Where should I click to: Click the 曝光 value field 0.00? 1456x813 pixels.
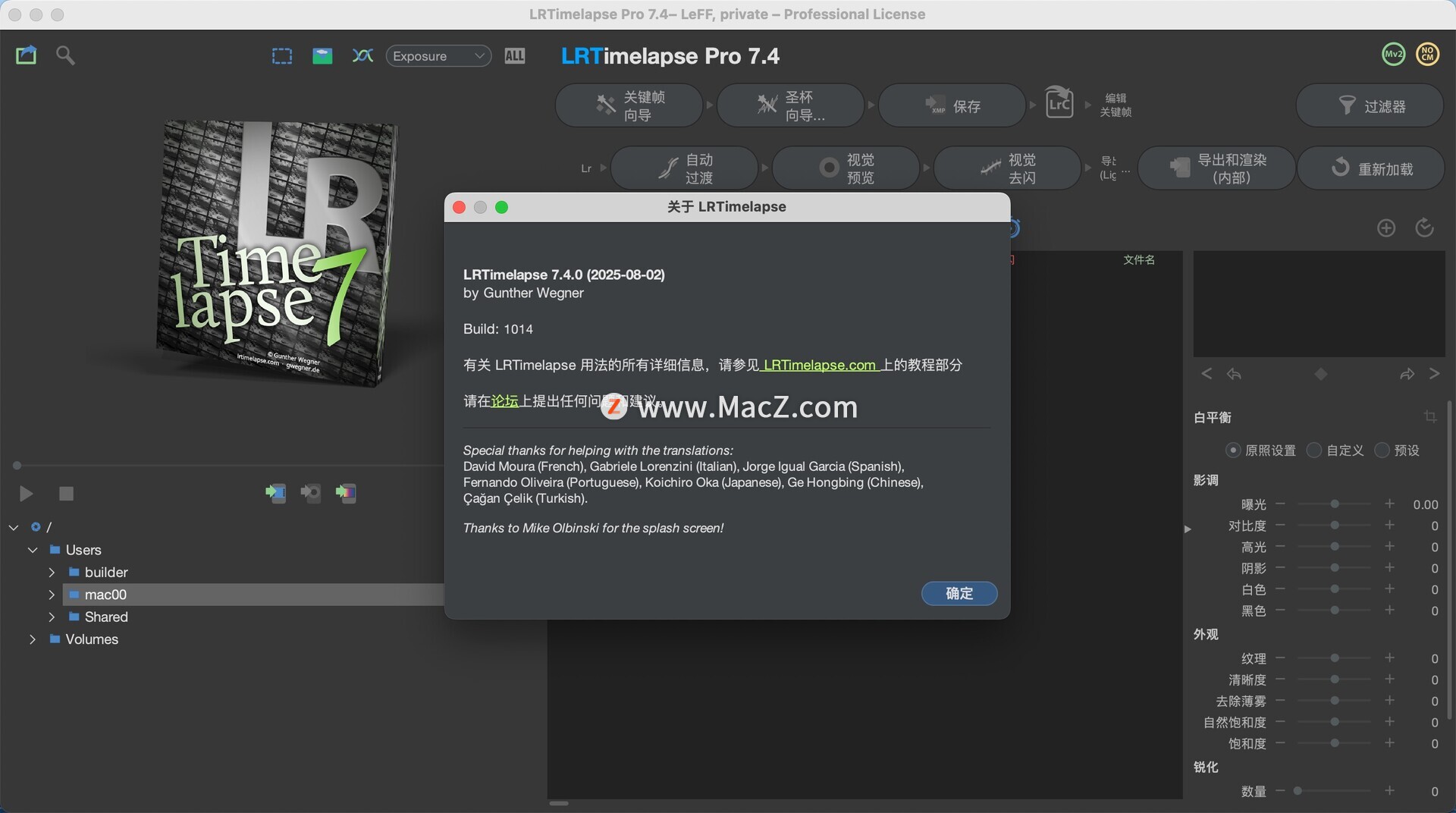(1425, 504)
